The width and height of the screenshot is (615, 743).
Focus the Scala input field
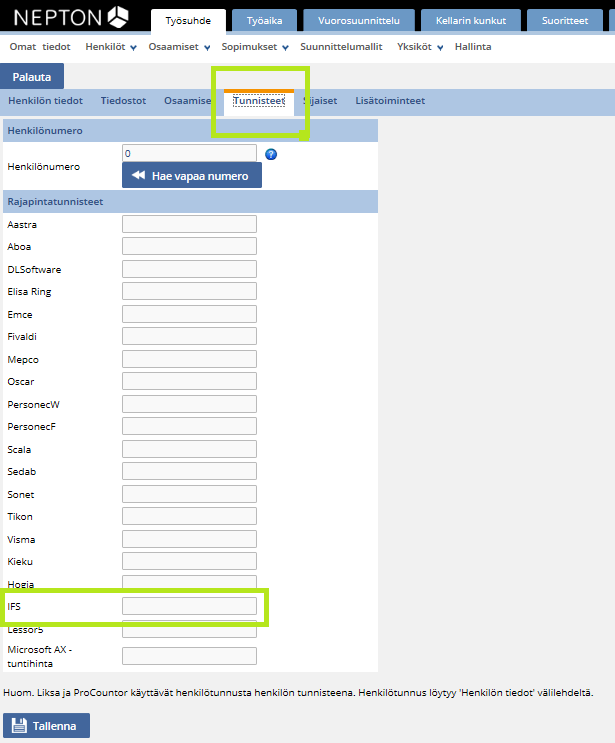pos(190,449)
